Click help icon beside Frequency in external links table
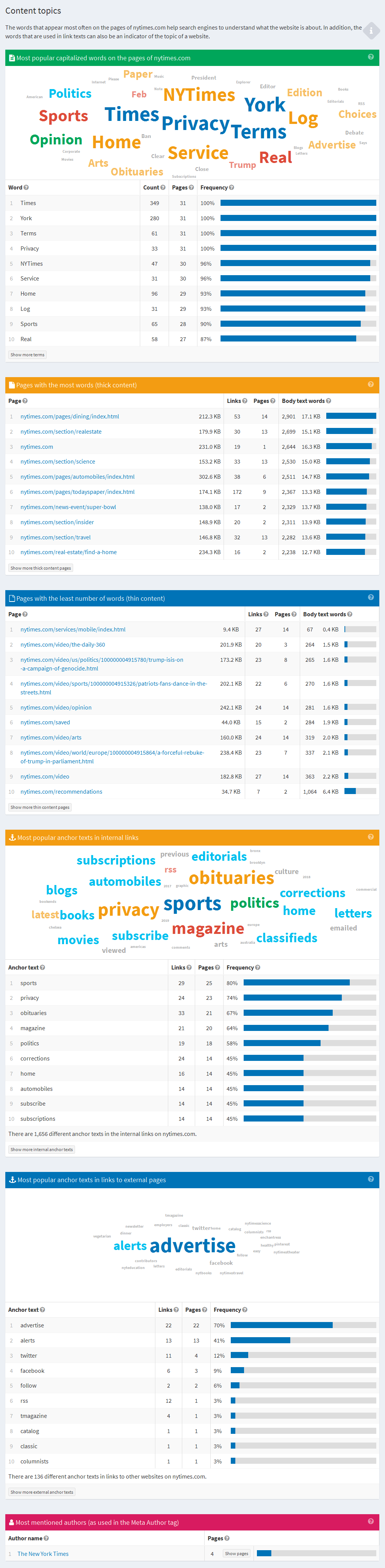Image resolution: width=385 pixels, height=1568 pixels. click(244, 1309)
